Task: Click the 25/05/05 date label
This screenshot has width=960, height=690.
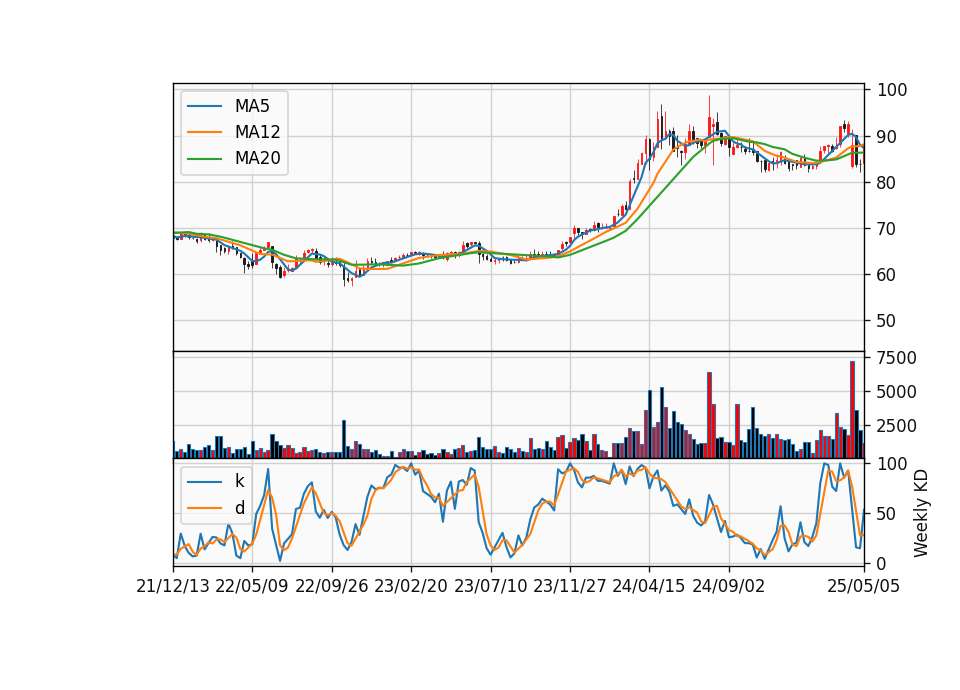Action: point(864,586)
